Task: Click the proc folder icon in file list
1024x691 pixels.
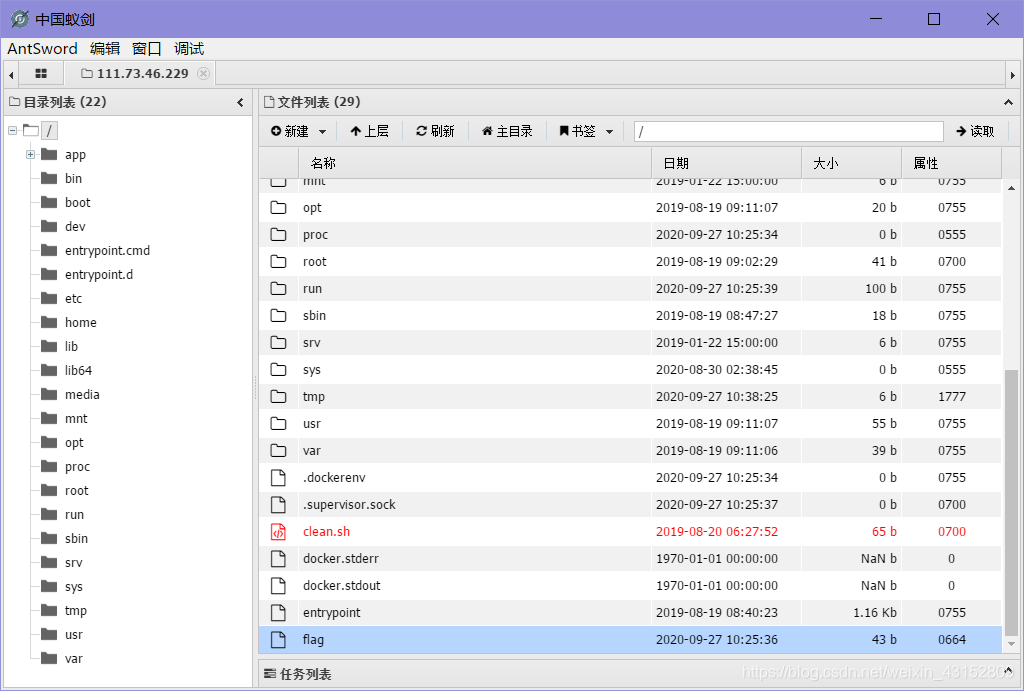Action: point(278,234)
